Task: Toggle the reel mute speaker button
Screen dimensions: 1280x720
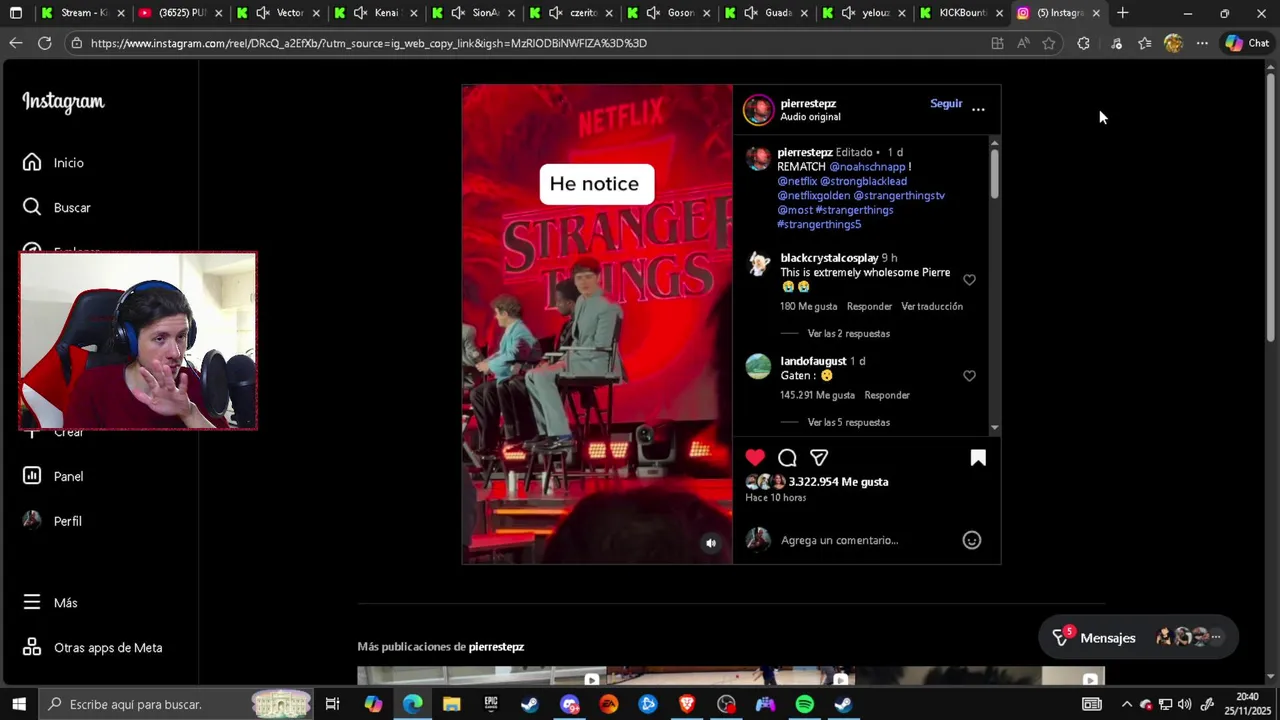Action: tap(711, 543)
